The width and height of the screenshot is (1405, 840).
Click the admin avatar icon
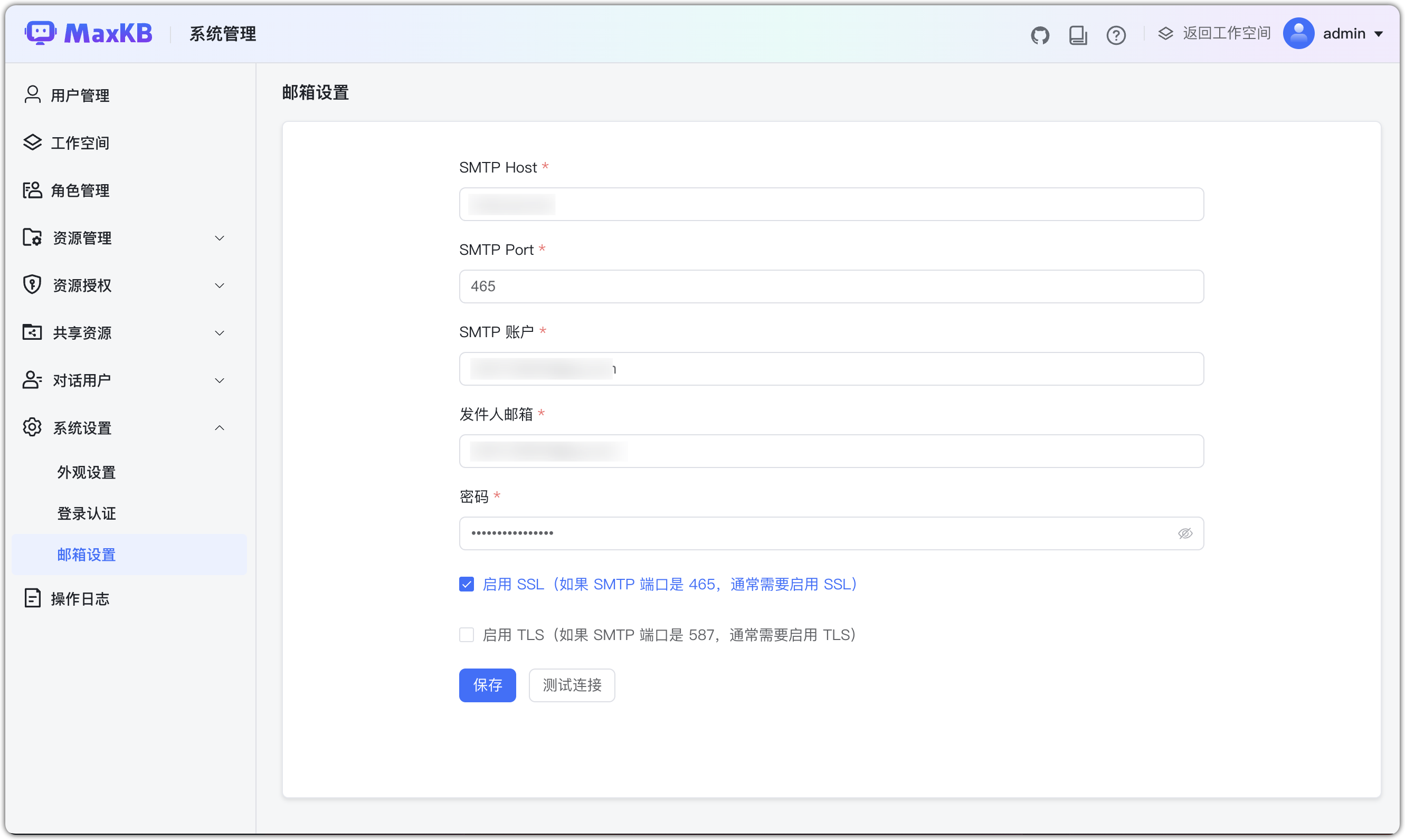tap(1298, 33)
